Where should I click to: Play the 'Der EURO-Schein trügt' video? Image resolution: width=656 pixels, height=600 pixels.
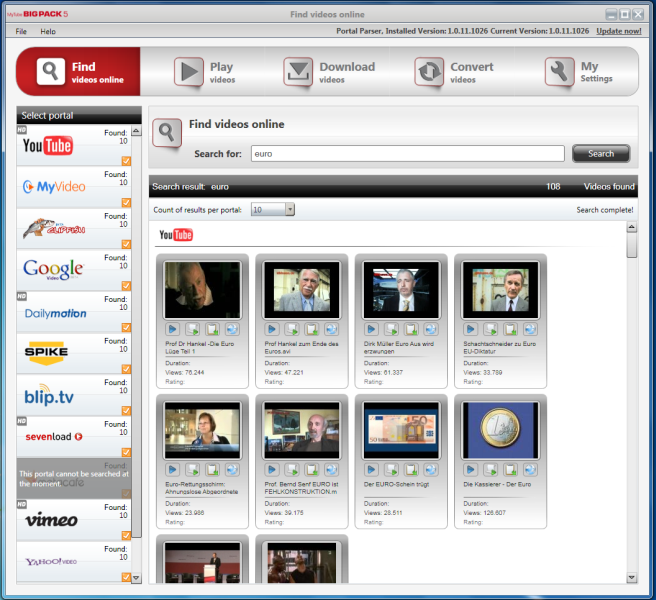(371, 470)
